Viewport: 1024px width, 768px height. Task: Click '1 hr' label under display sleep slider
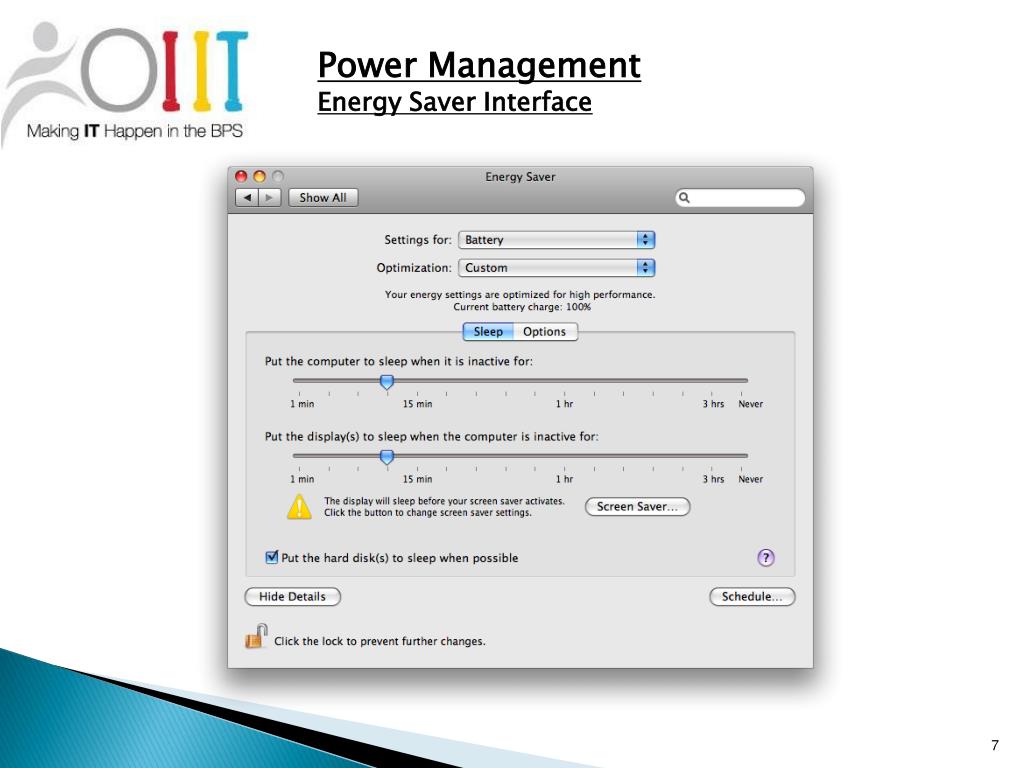[564, 479]
